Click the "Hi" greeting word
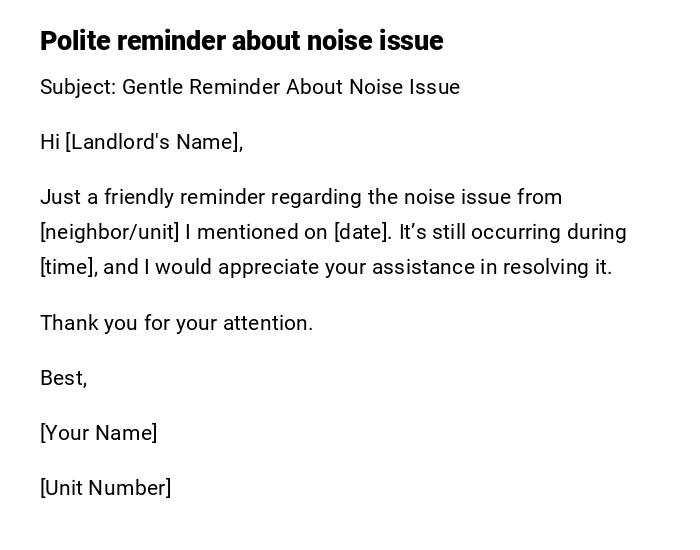This screenshot has height=550, width=700. pyautogui.click(x=50, y=142)
